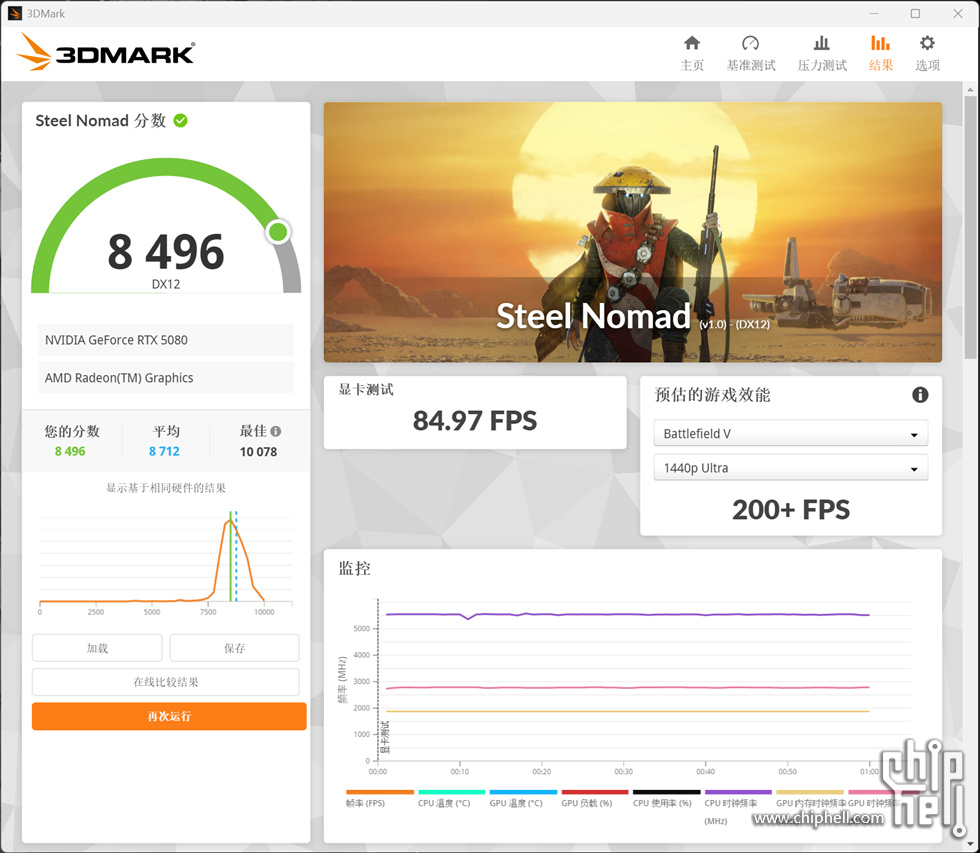Click the AMD Radeon(TM) Graphics row
Viewport: 980px width, 853px height.
click(x=166, y=377)
